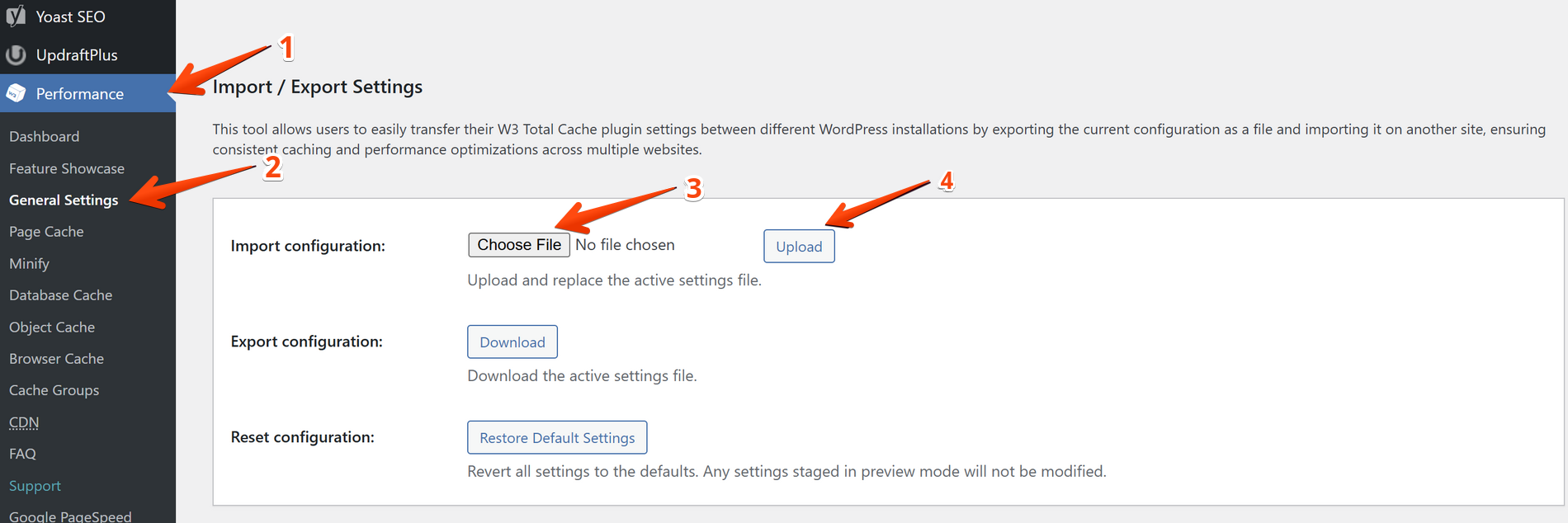Open the Dashboard submenu item
1568x523 pixels.
[45, 137]
